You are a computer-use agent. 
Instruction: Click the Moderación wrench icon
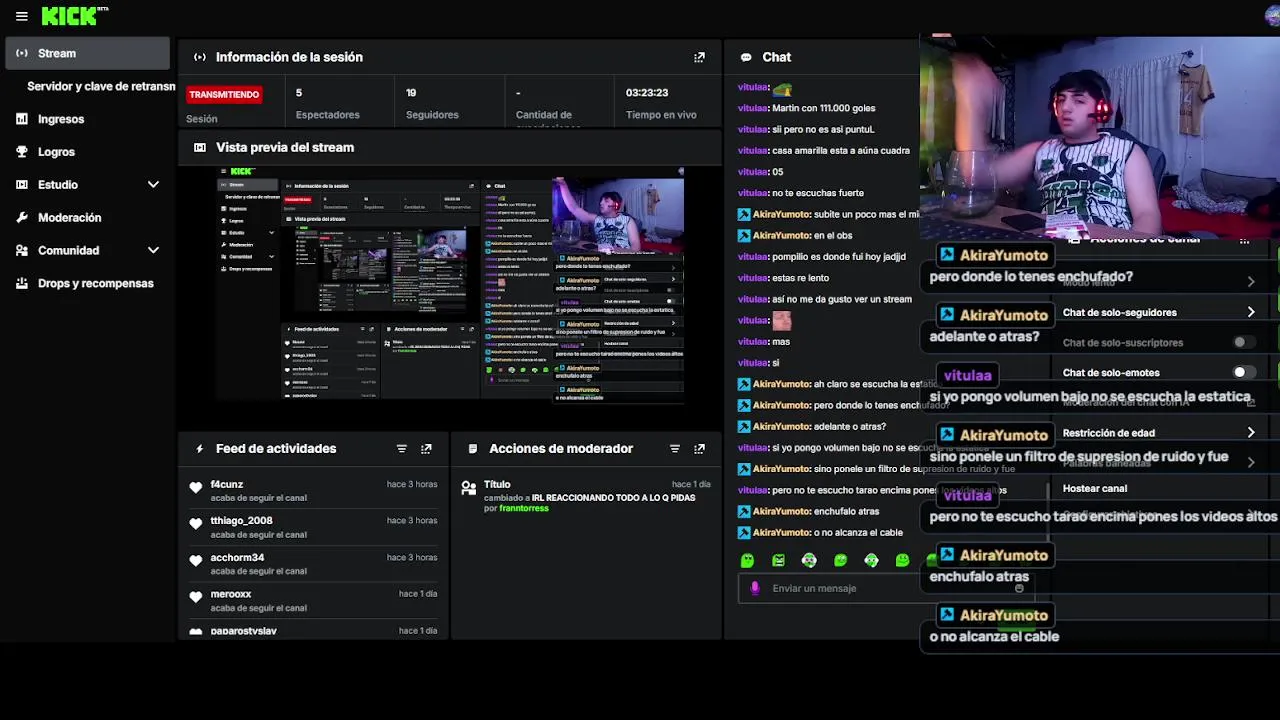click(22, 217)
